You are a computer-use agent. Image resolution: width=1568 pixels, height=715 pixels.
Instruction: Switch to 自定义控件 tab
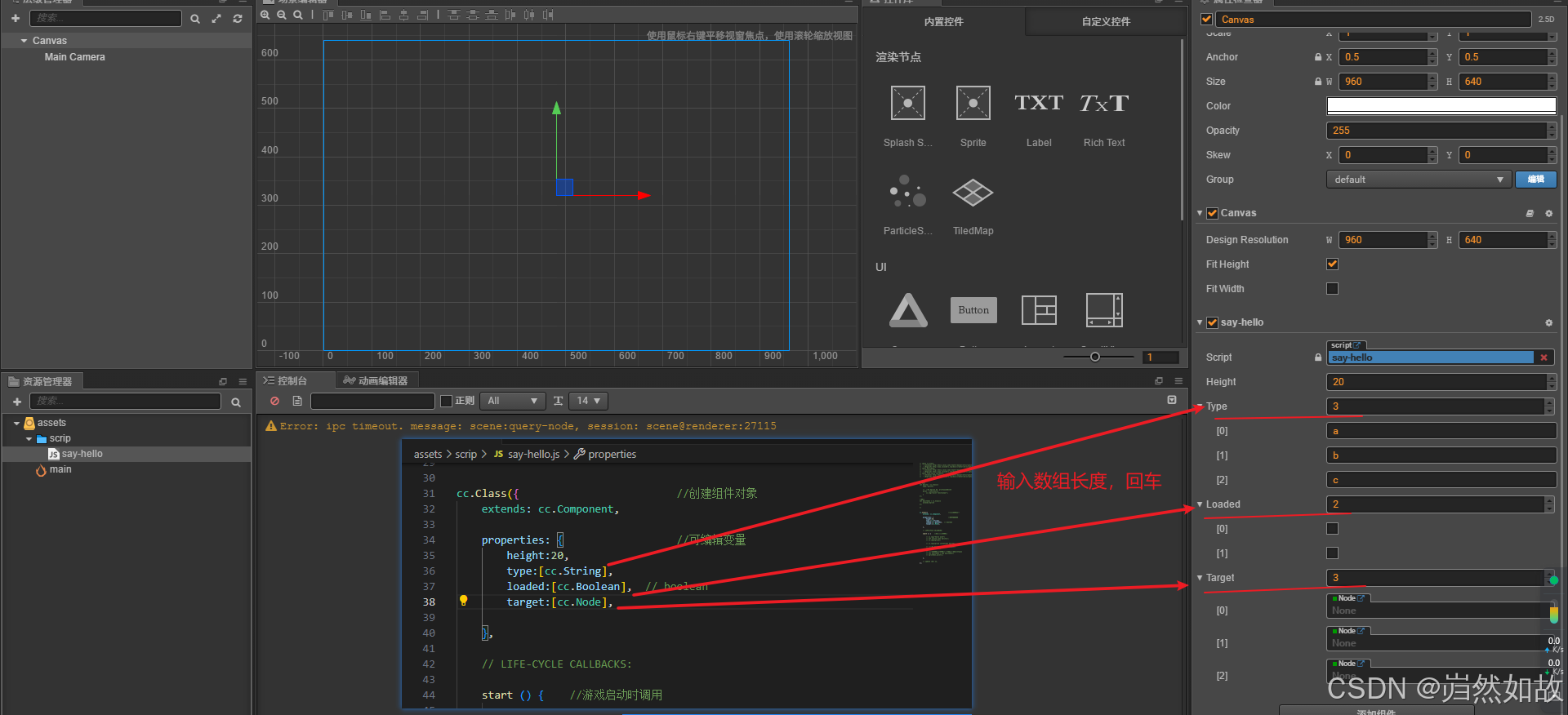pyautogui.click(x=1106, y=22)
